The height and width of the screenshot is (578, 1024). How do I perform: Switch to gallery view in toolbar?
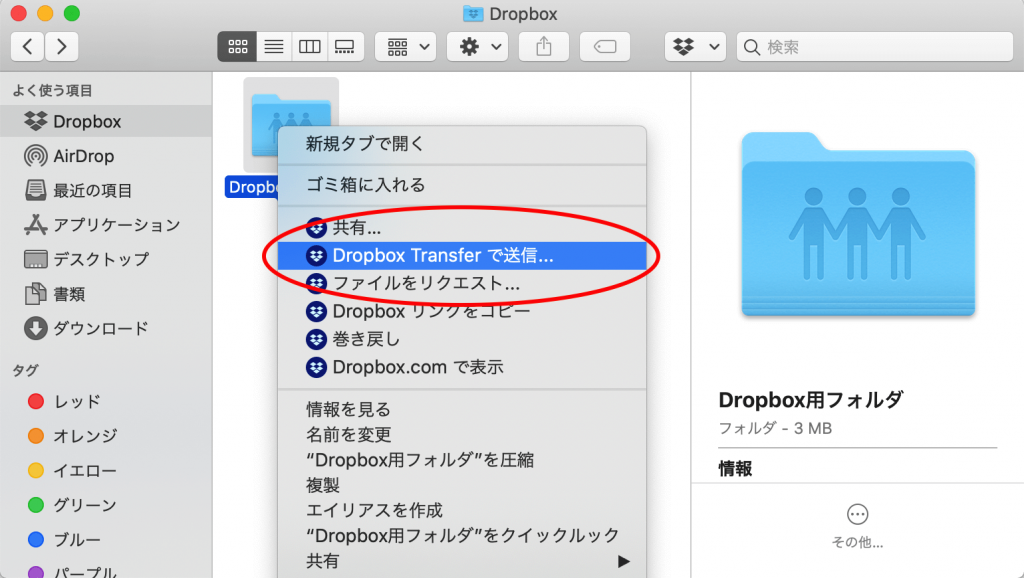[x=345, y=46]
